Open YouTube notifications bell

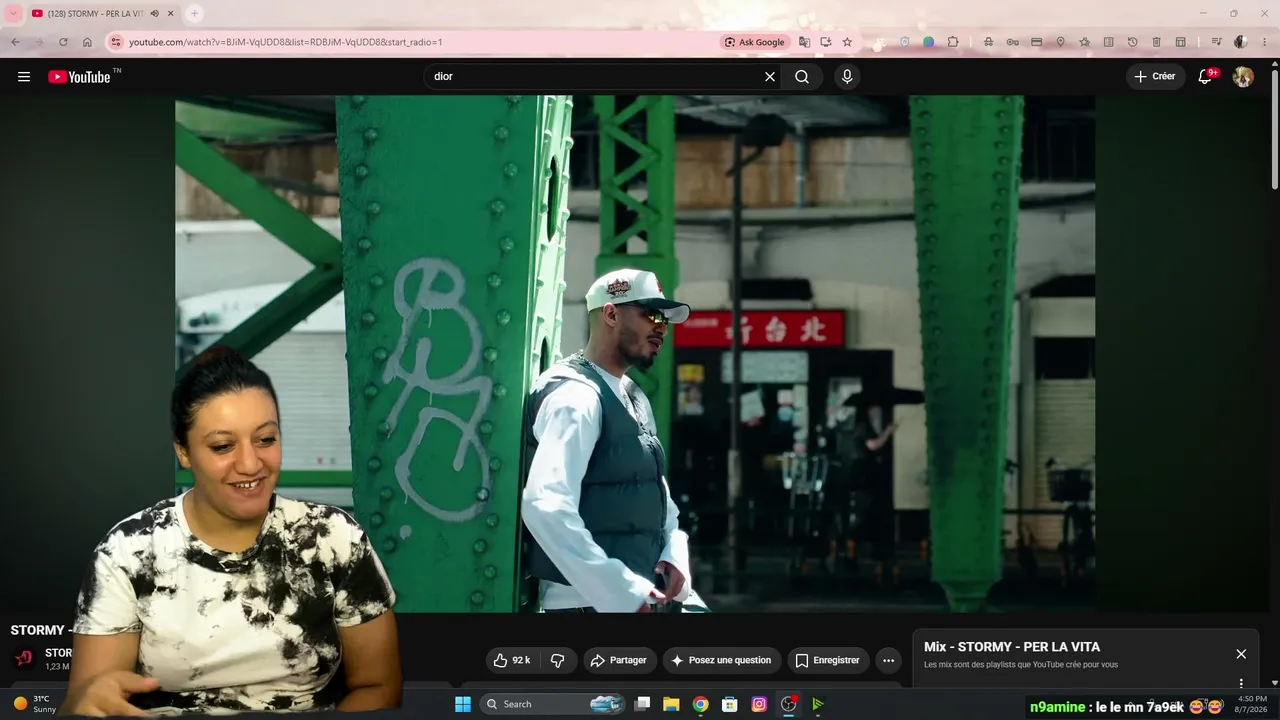tap(1206, 77)
